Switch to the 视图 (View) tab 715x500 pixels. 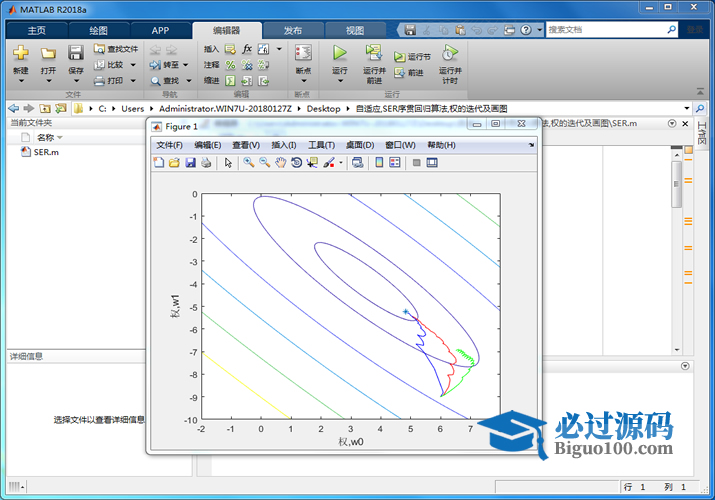[355, 31]
